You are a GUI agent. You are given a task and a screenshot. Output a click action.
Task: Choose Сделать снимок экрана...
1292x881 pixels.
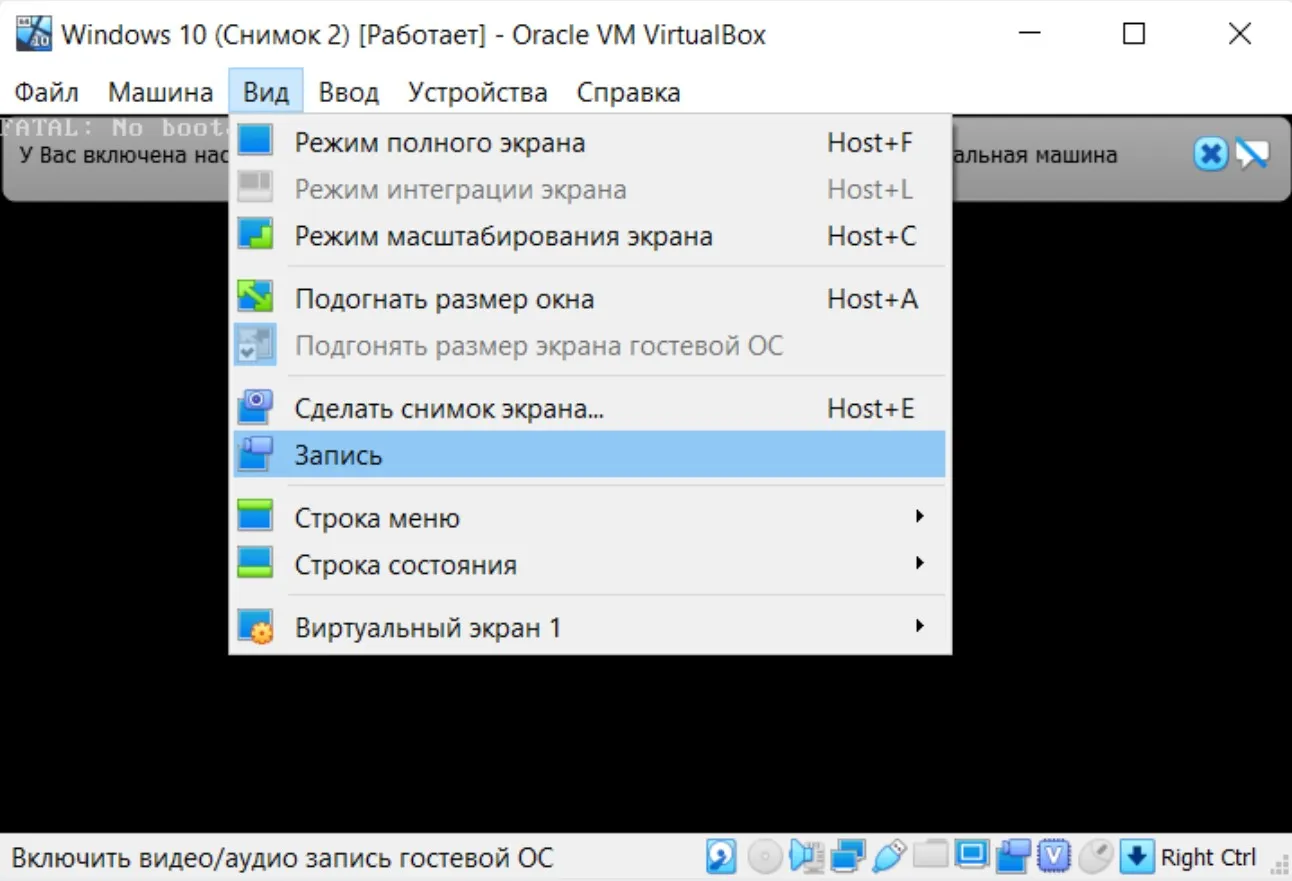tap(588, 409)
